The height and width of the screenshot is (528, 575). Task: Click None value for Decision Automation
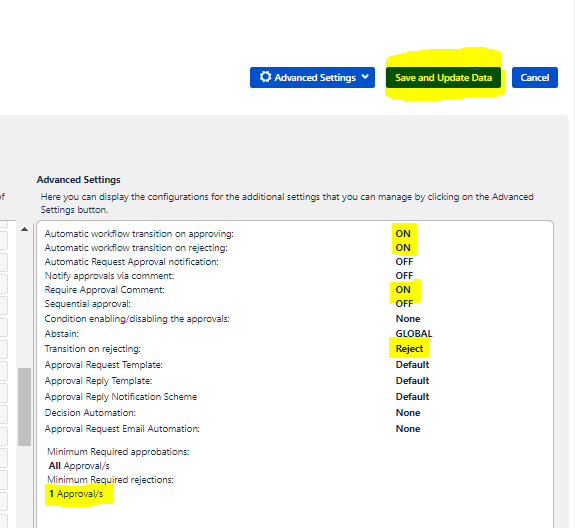pyautogui.click(x=408, y=413)
